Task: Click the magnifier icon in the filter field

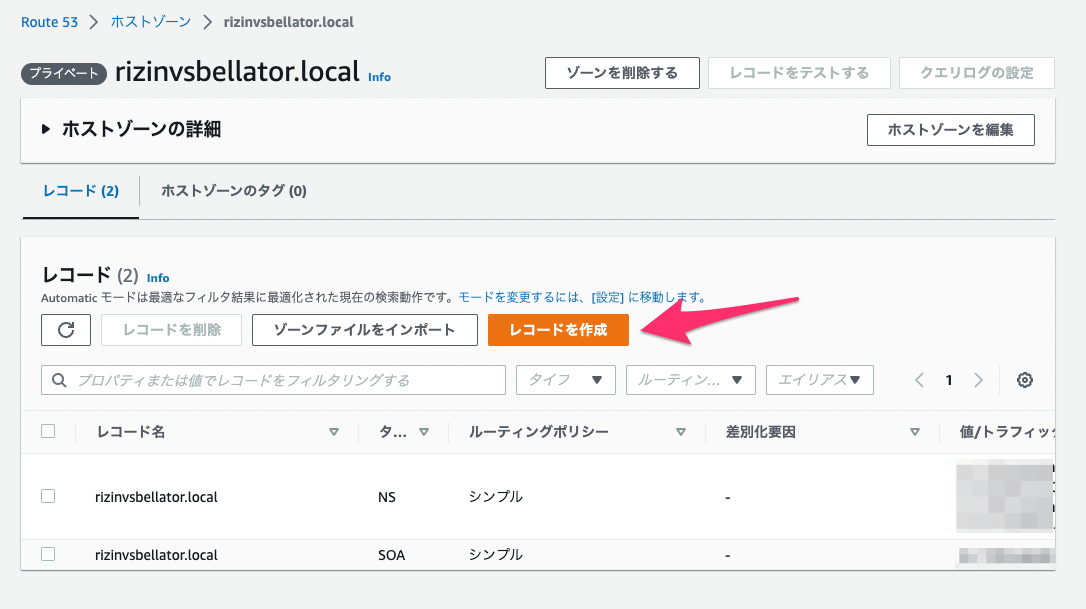Action: pyautogui.click(x=57, y=380)
